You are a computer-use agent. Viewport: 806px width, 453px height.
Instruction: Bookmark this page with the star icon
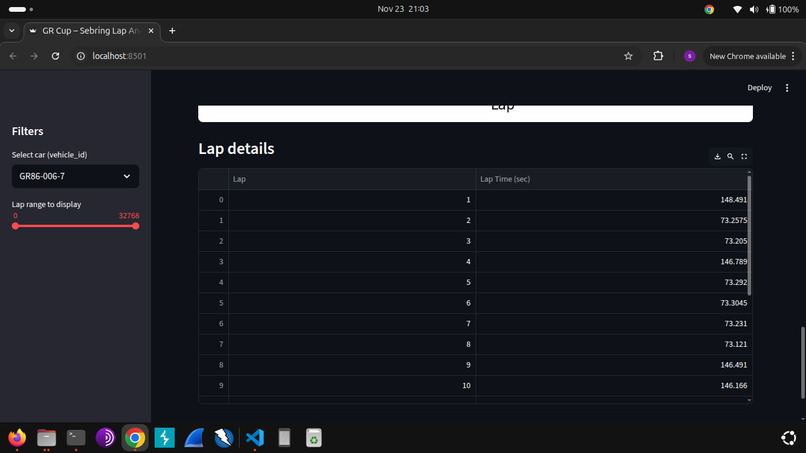pyautogui.click(x=628, y=56)
